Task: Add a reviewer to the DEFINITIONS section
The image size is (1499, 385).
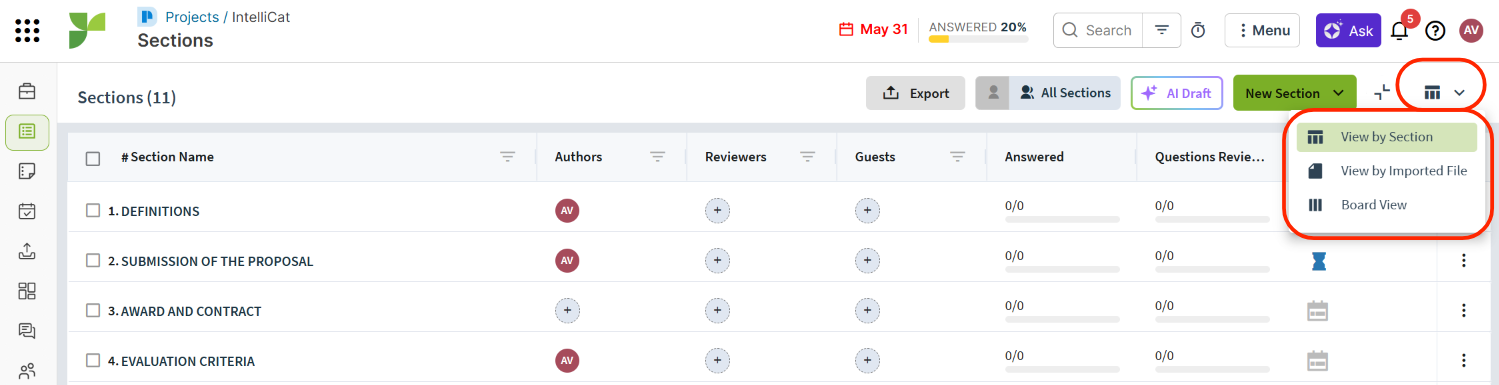Action: click(717, 211)
